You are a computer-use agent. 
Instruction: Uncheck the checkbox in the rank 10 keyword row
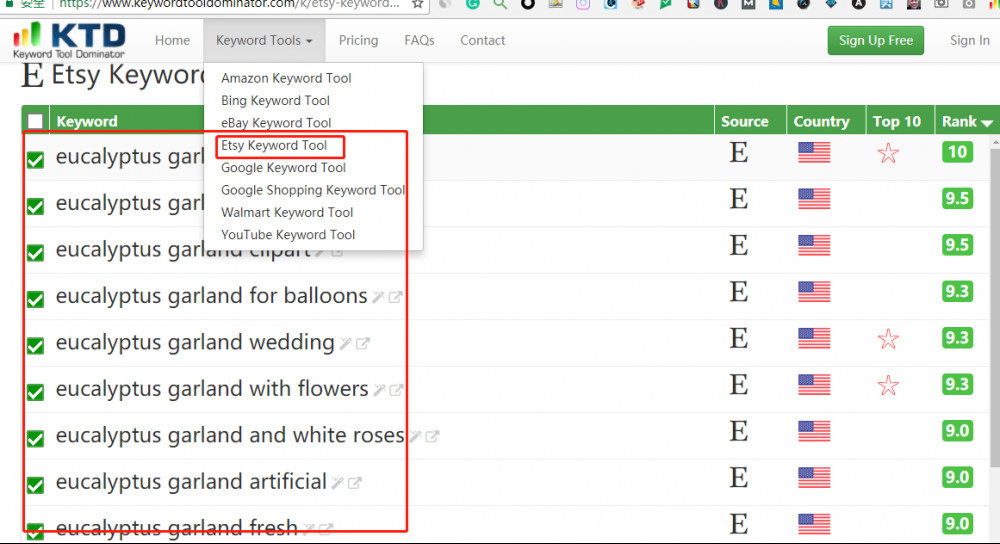[36, 159]
